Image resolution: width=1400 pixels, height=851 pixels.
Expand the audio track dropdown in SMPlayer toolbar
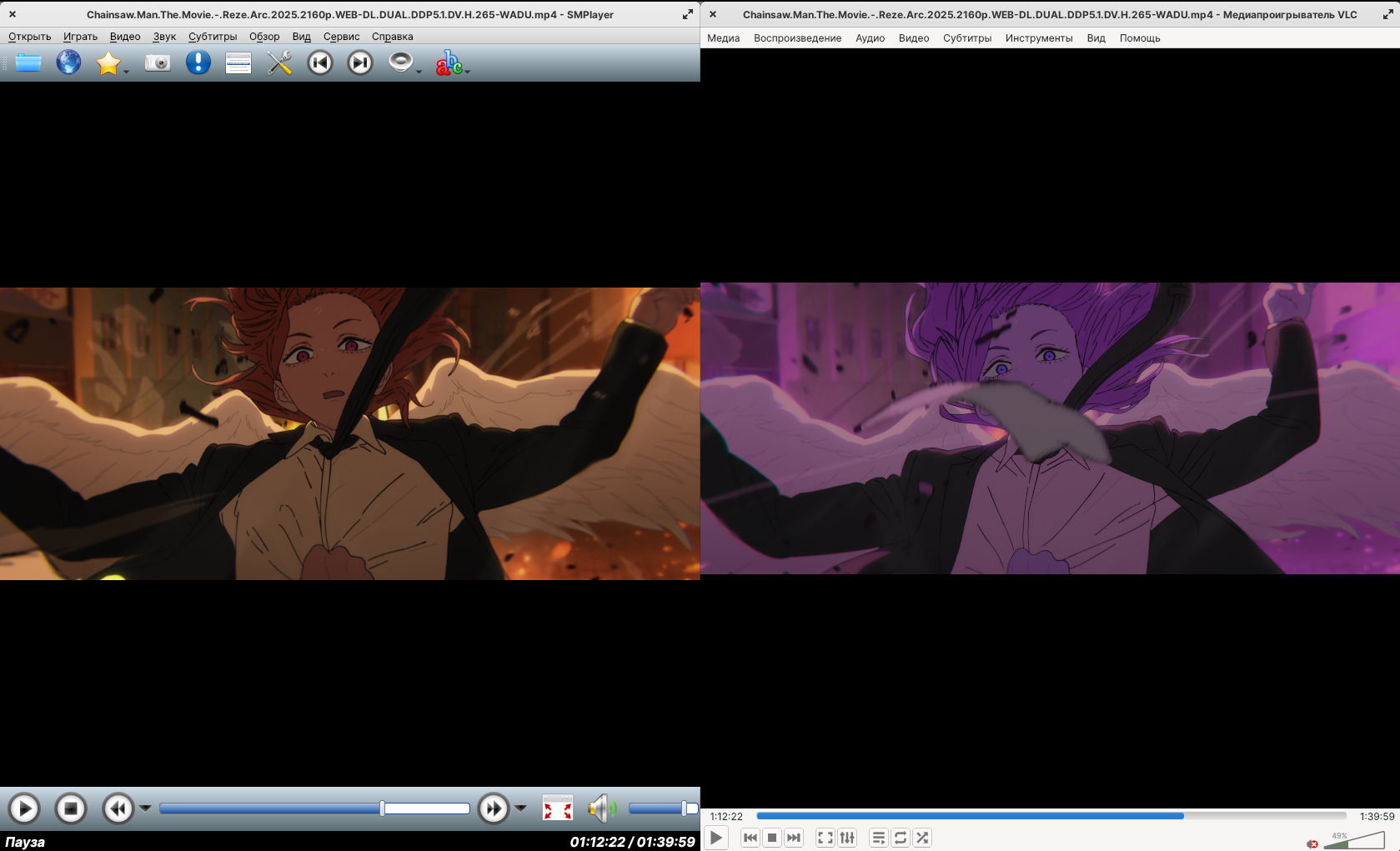[x=419, y=73]
